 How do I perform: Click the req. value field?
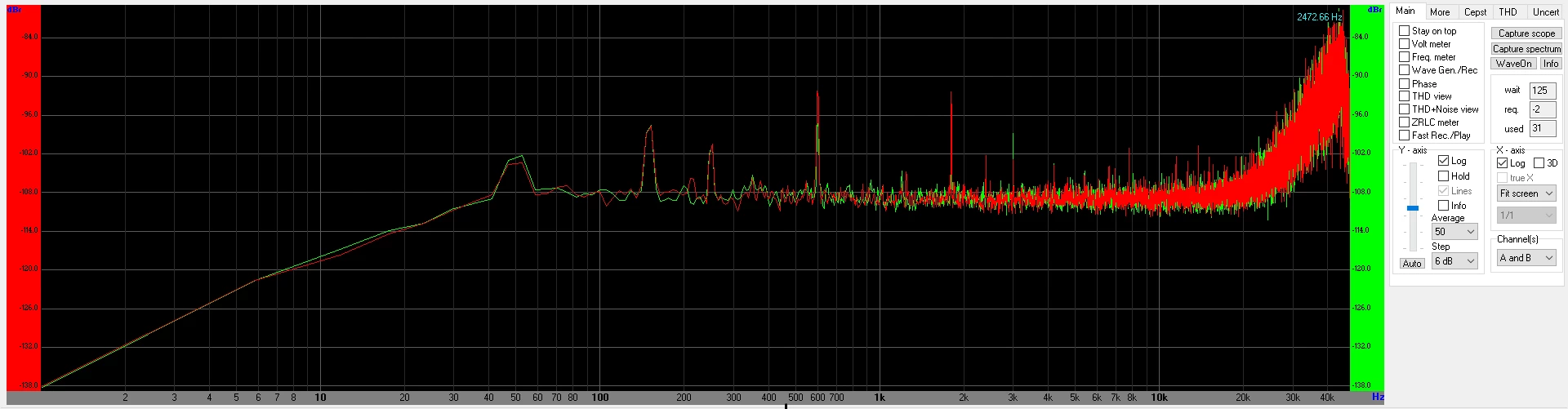point(1543,109)
